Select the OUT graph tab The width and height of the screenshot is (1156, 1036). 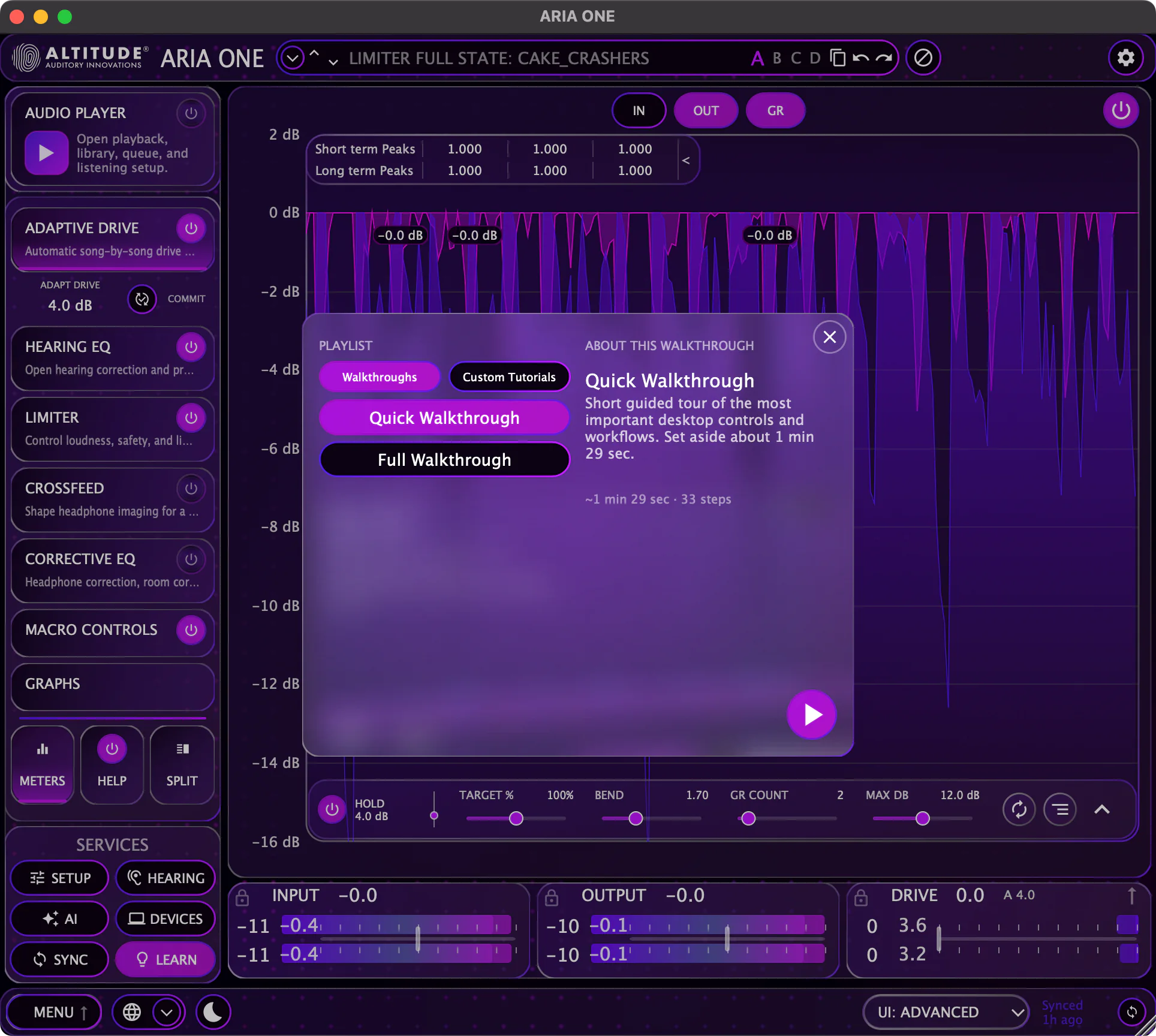706,110
